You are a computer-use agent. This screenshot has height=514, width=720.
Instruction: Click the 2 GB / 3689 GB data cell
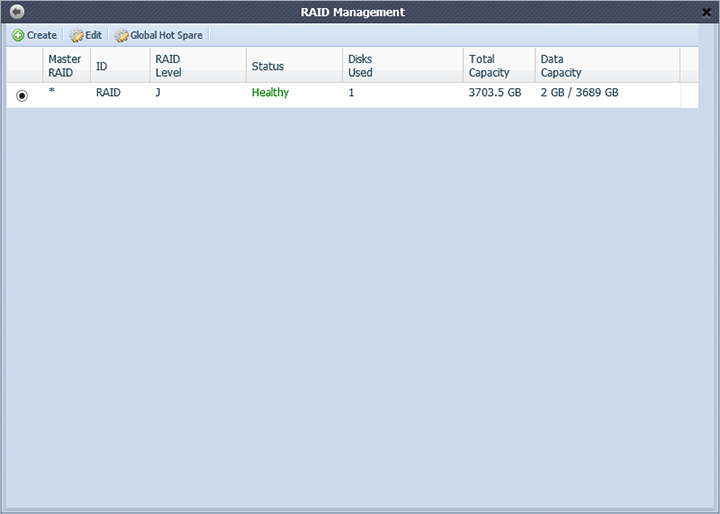click(579, 93)
